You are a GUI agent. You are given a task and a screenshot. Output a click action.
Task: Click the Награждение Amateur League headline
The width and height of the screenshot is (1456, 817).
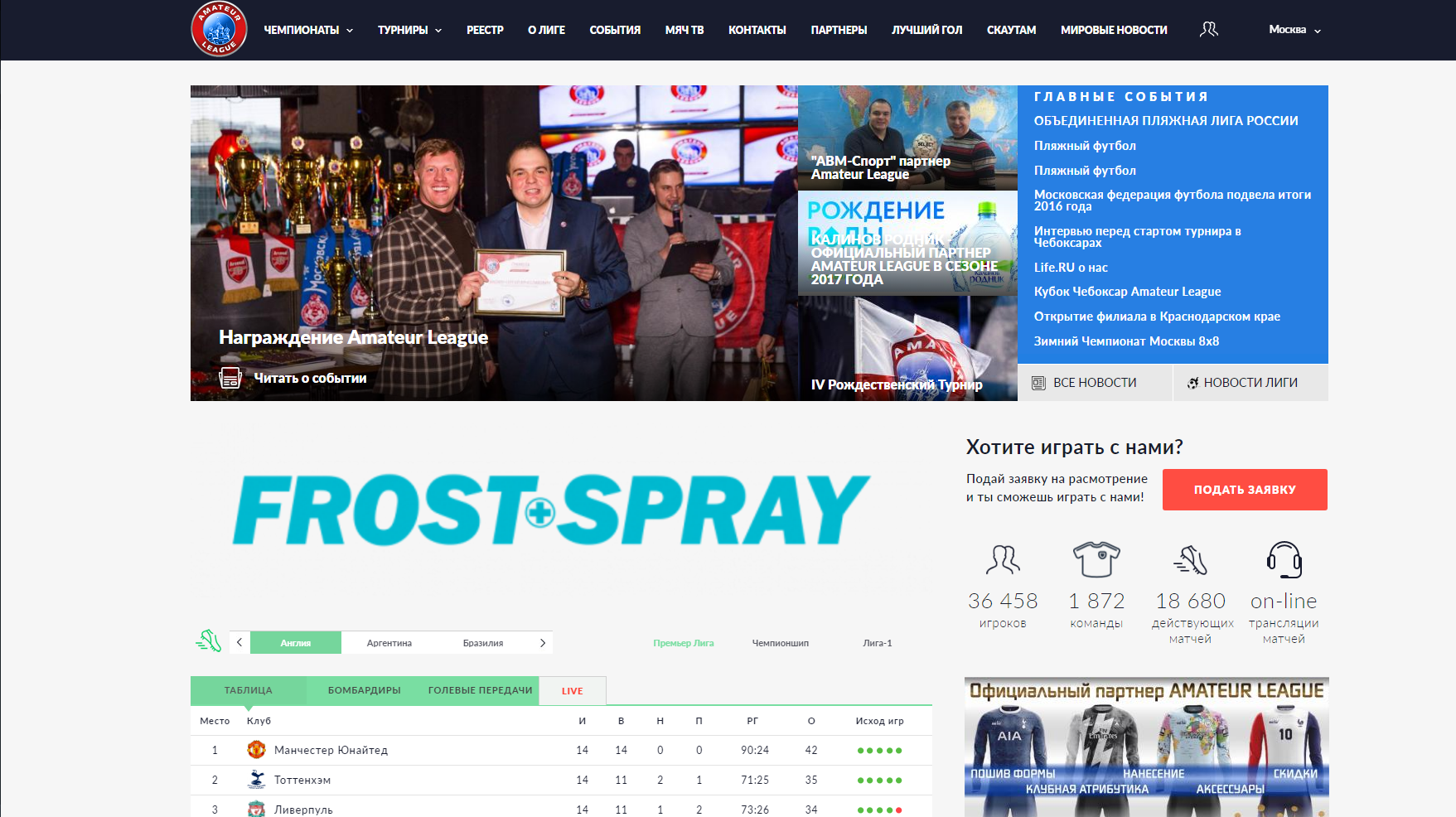[353, 337]
